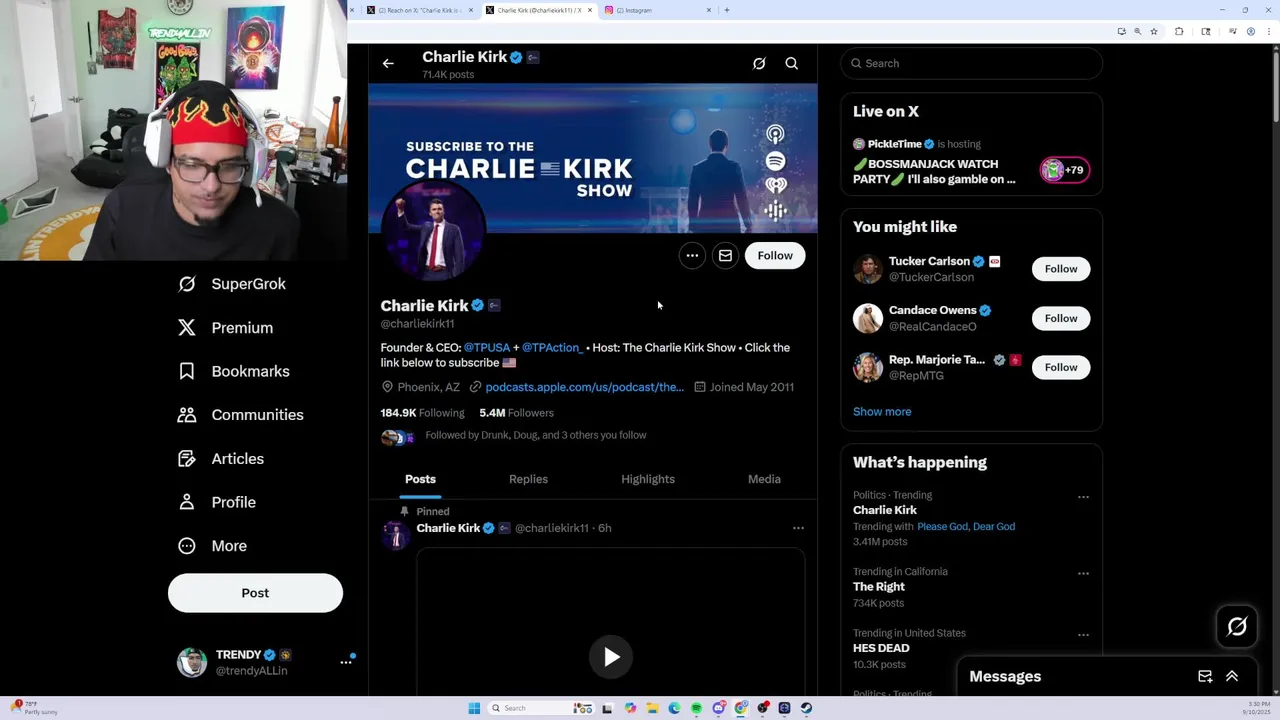
Task: Expand the Messages drawer
Action: (1232, 677)
